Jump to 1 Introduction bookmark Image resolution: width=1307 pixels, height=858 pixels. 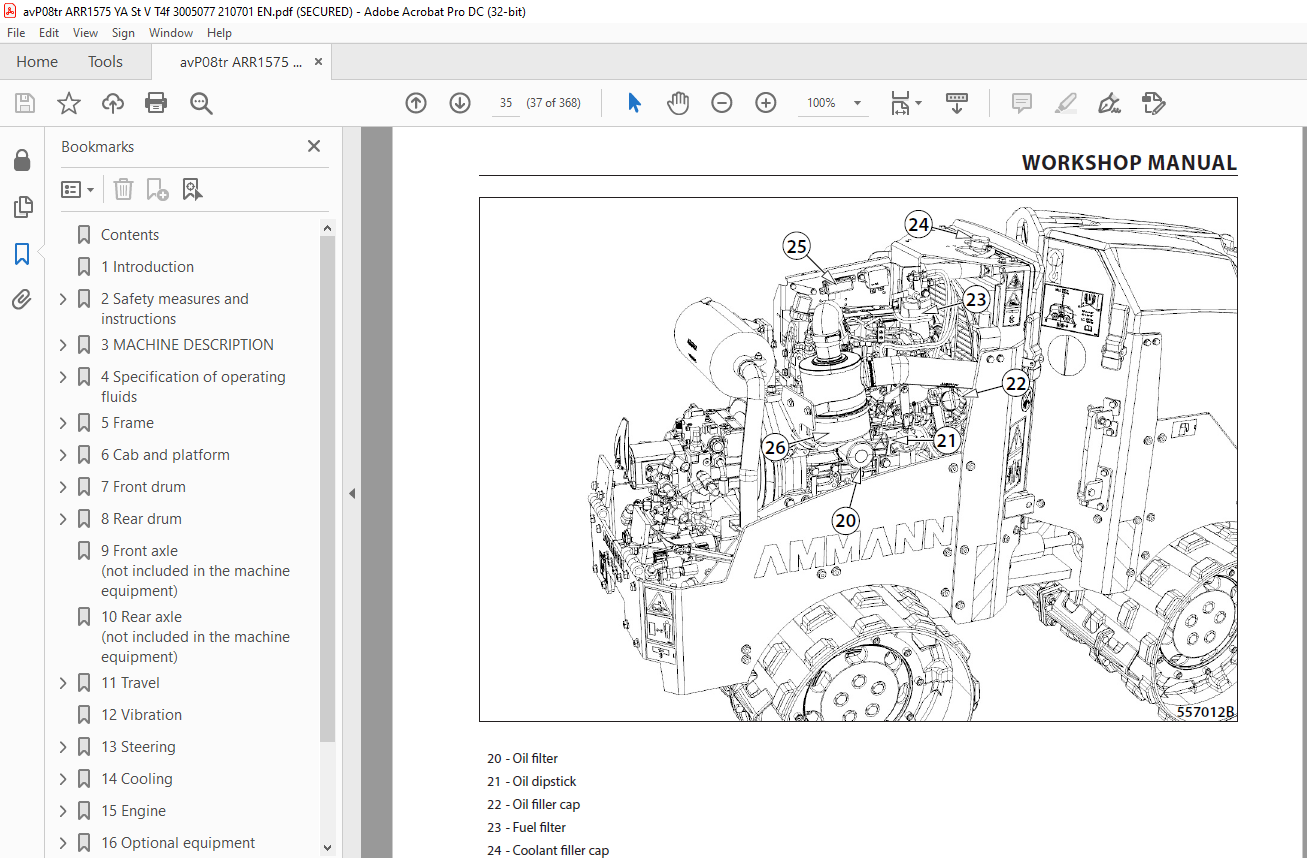(147, 267)
